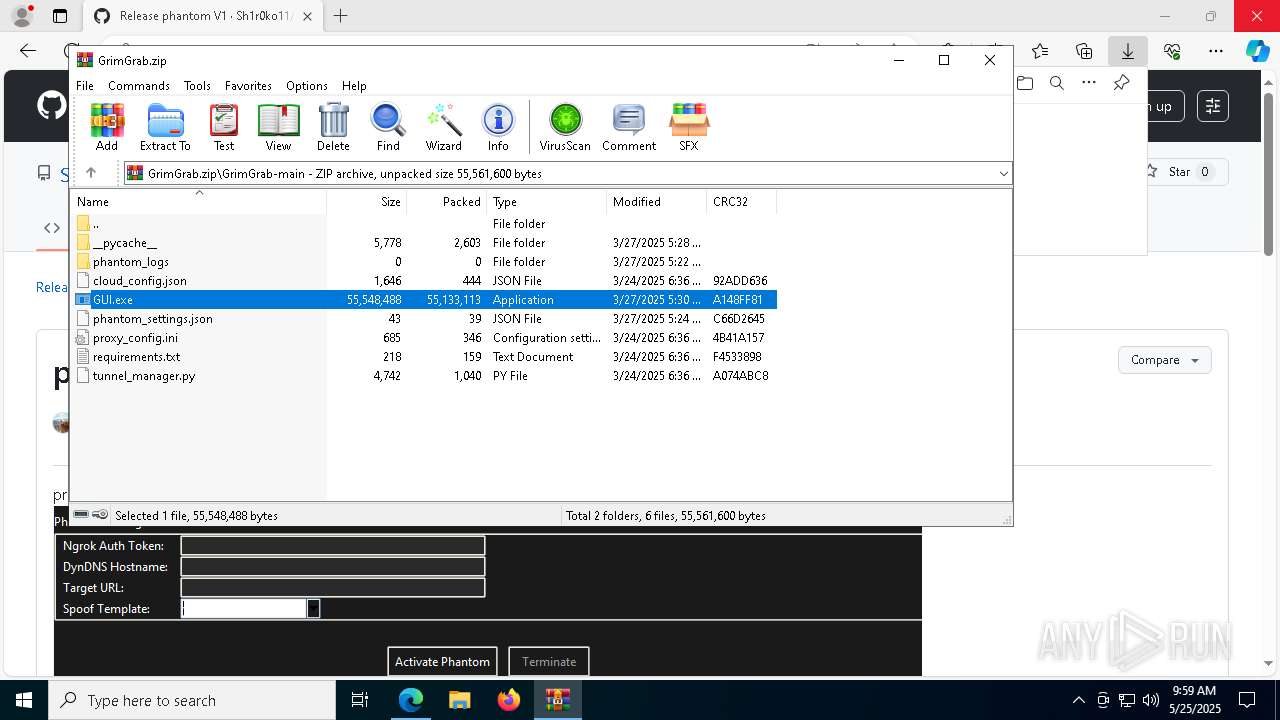Image resolution: width=1280 pixels, height=720 pixels.
Task: Open the Options menu
Action: [307, 86]
